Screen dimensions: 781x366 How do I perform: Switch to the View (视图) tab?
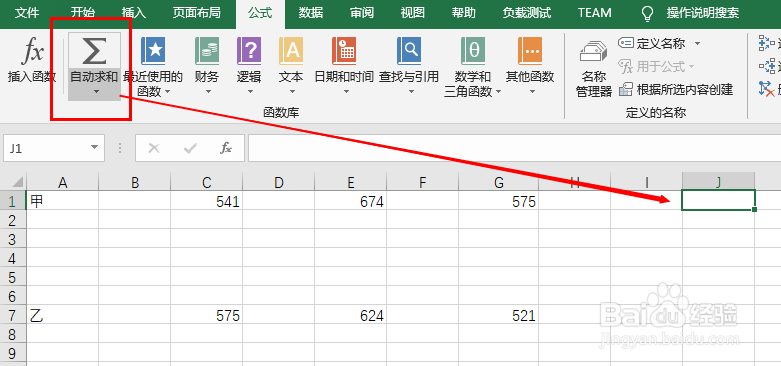pos(413,13)
